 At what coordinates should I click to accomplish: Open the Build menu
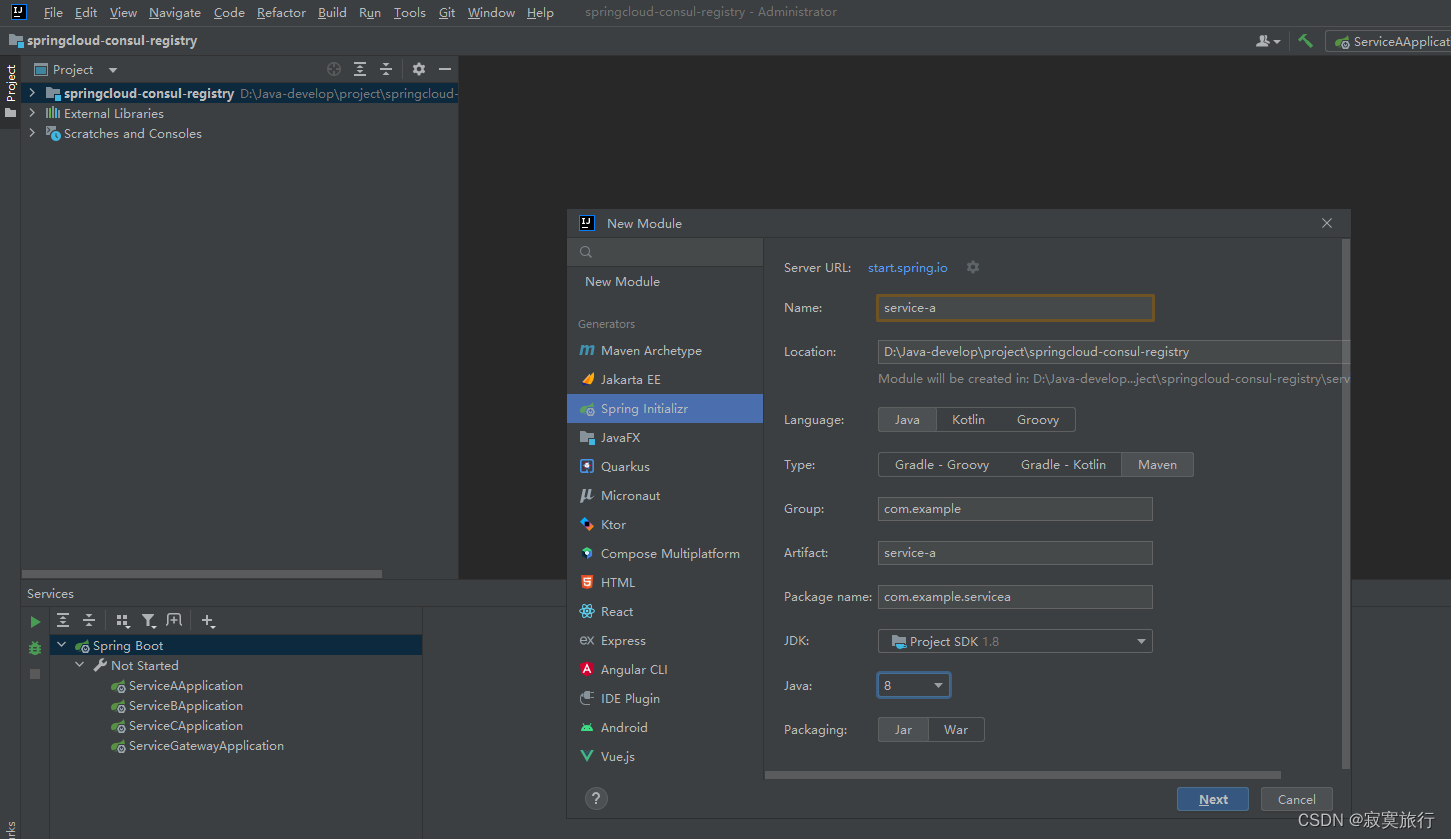332,13
